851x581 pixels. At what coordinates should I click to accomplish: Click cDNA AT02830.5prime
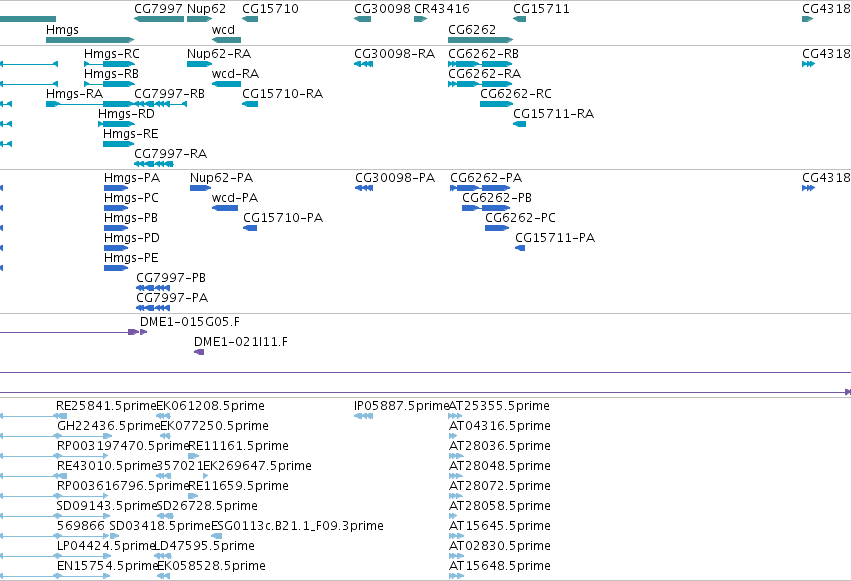tap(500, 547)
